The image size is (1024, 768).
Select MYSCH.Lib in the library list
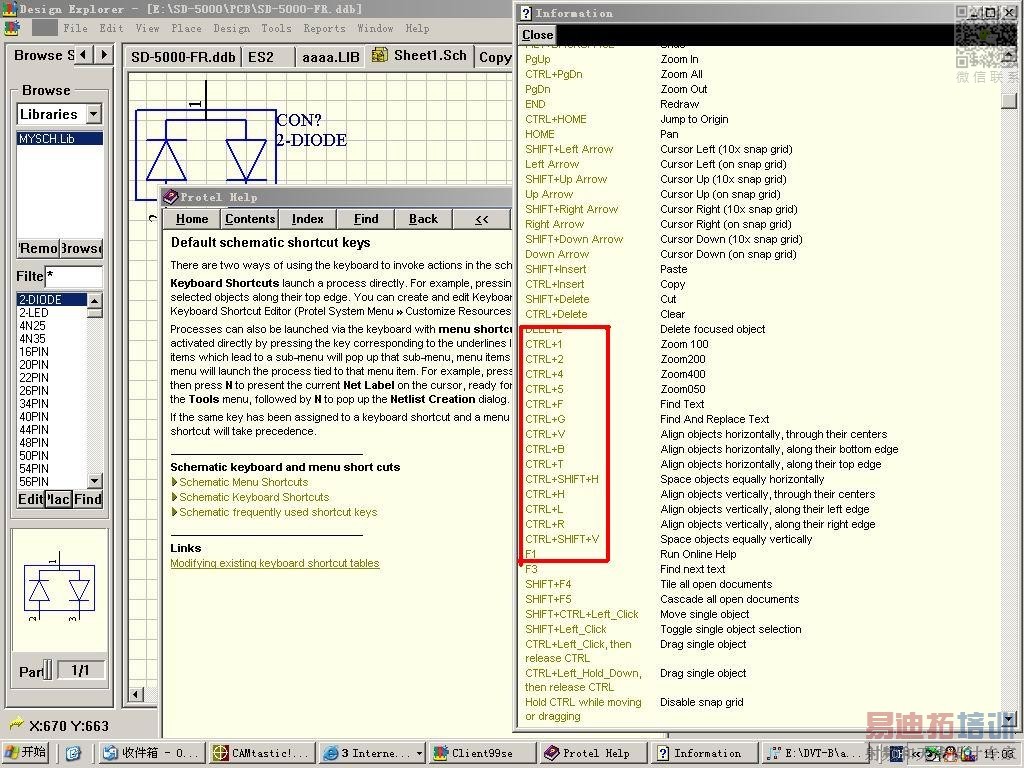pyautogui.click(x=59, y=138)
